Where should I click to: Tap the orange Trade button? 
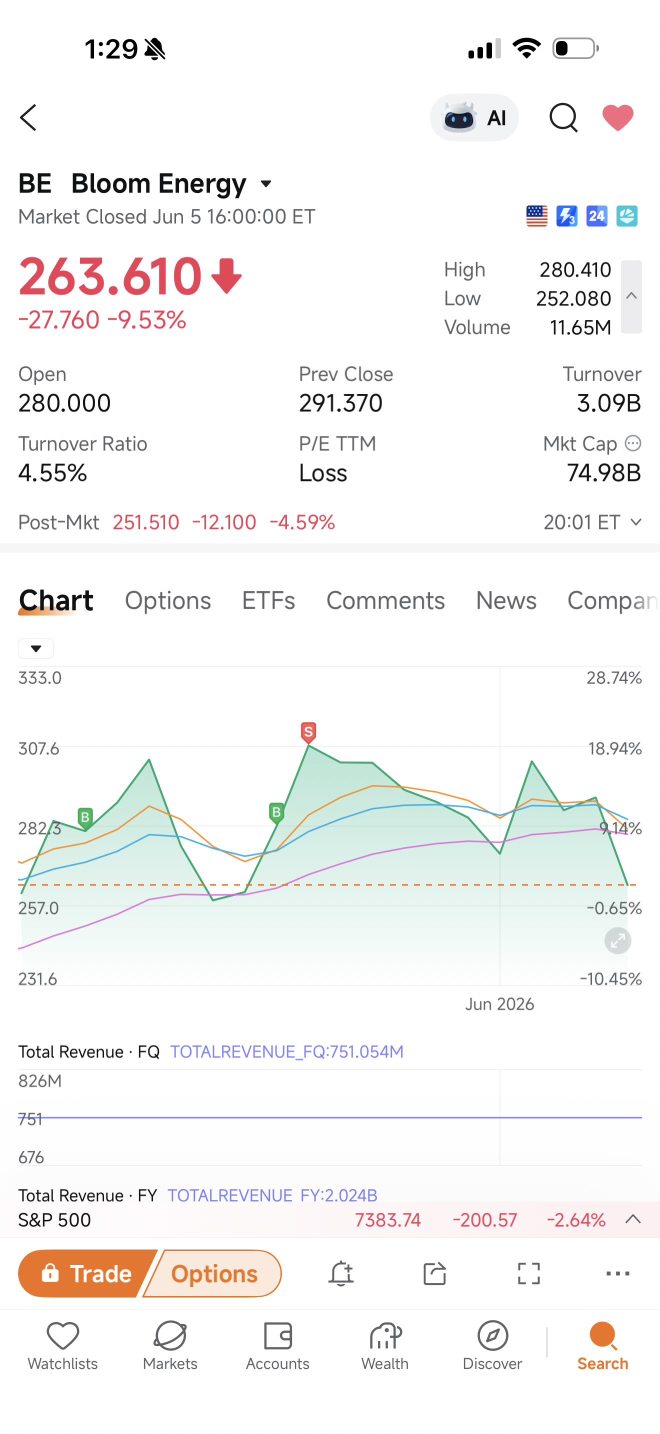(x=86, y=1273)
